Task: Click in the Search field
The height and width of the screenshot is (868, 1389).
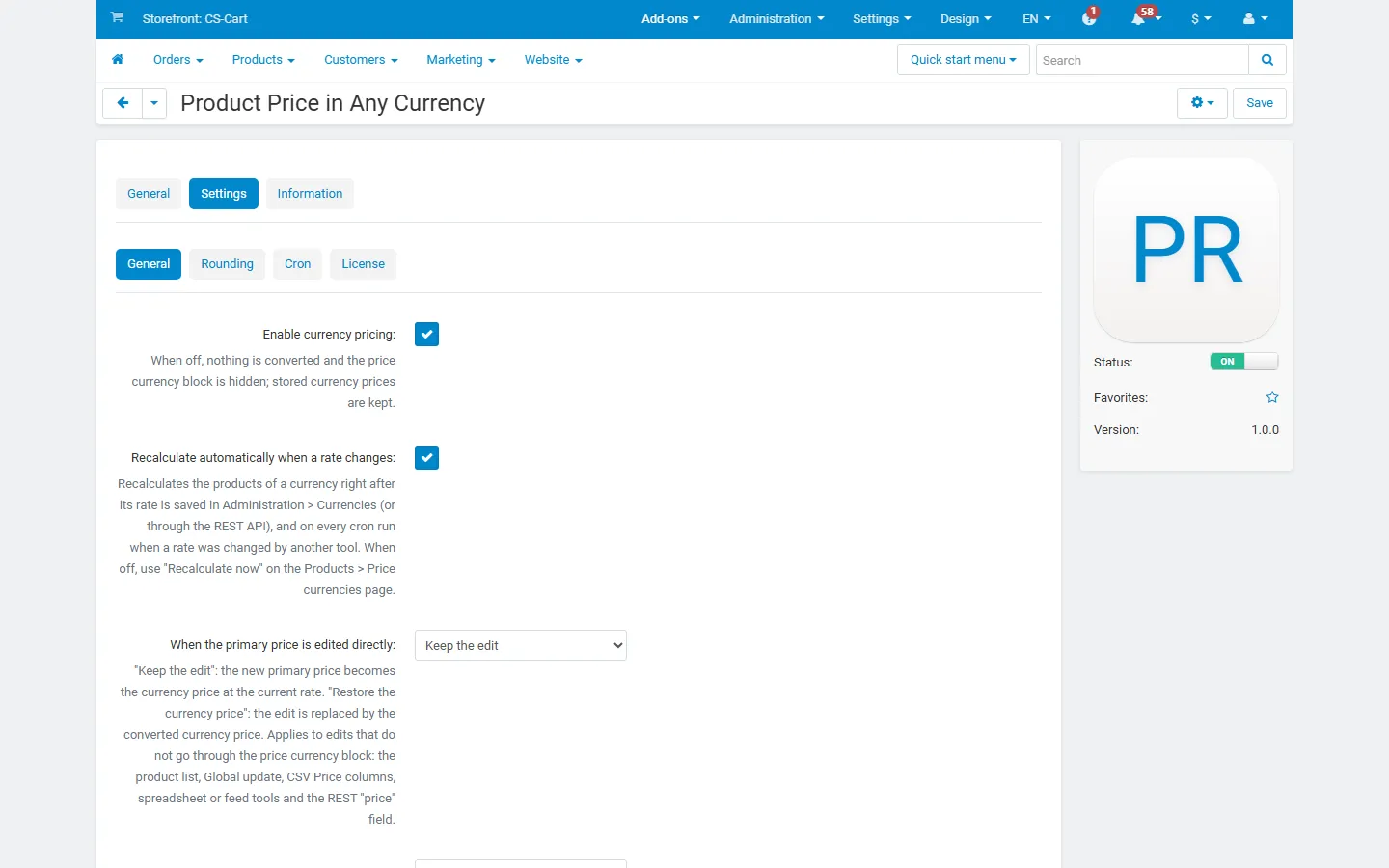Action: (x=1142, y=60)
